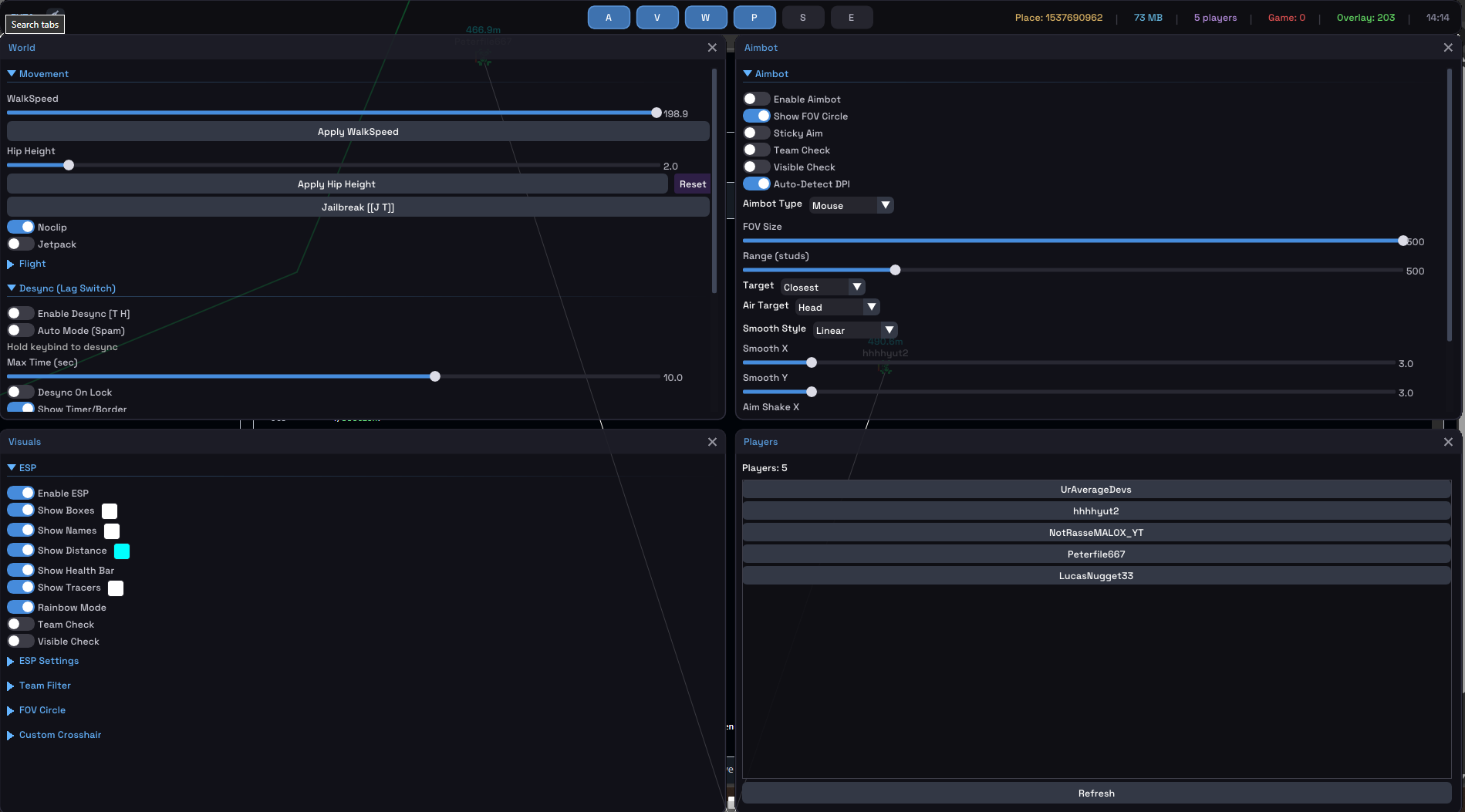This screenshot has height=812, width=1465.
Task: Close the World panel
Action: 712,48
